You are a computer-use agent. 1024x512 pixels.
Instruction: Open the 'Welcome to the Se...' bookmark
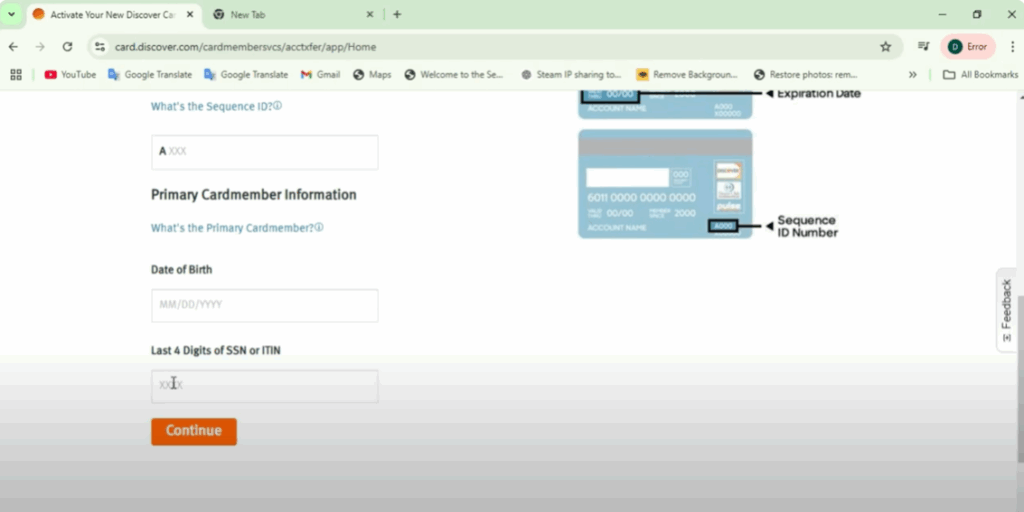[455, 74]
